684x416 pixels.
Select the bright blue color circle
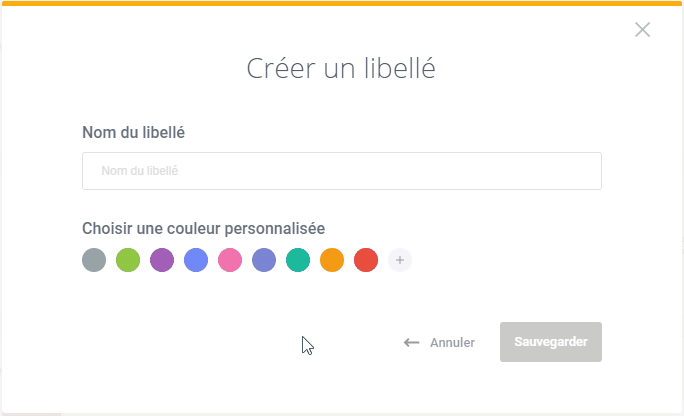196,260
